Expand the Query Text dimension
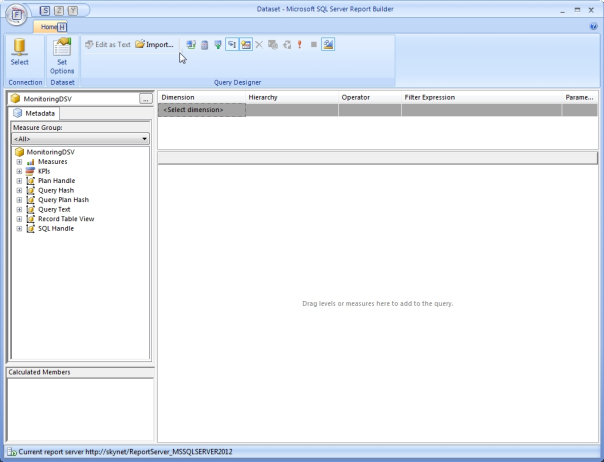604x462 pixels. pyautogui.click(x=19, y=210)
